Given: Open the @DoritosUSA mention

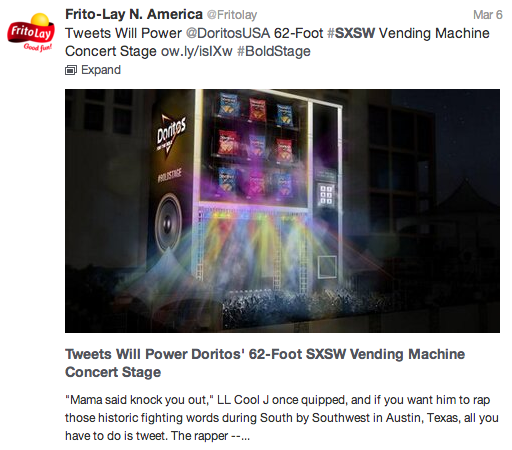Looking at the screenshot, I should click(x=228, y=33).
